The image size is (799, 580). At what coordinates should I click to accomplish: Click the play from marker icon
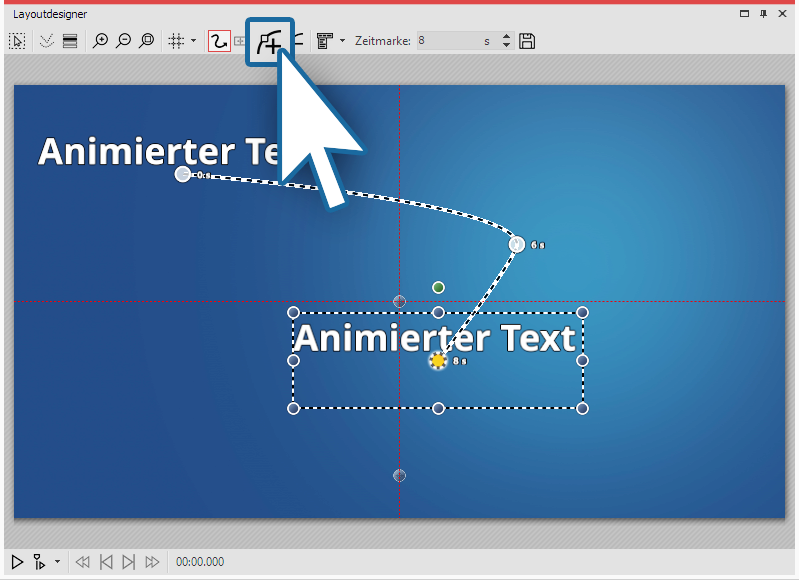pyautogui.click(x=40, y=562)
